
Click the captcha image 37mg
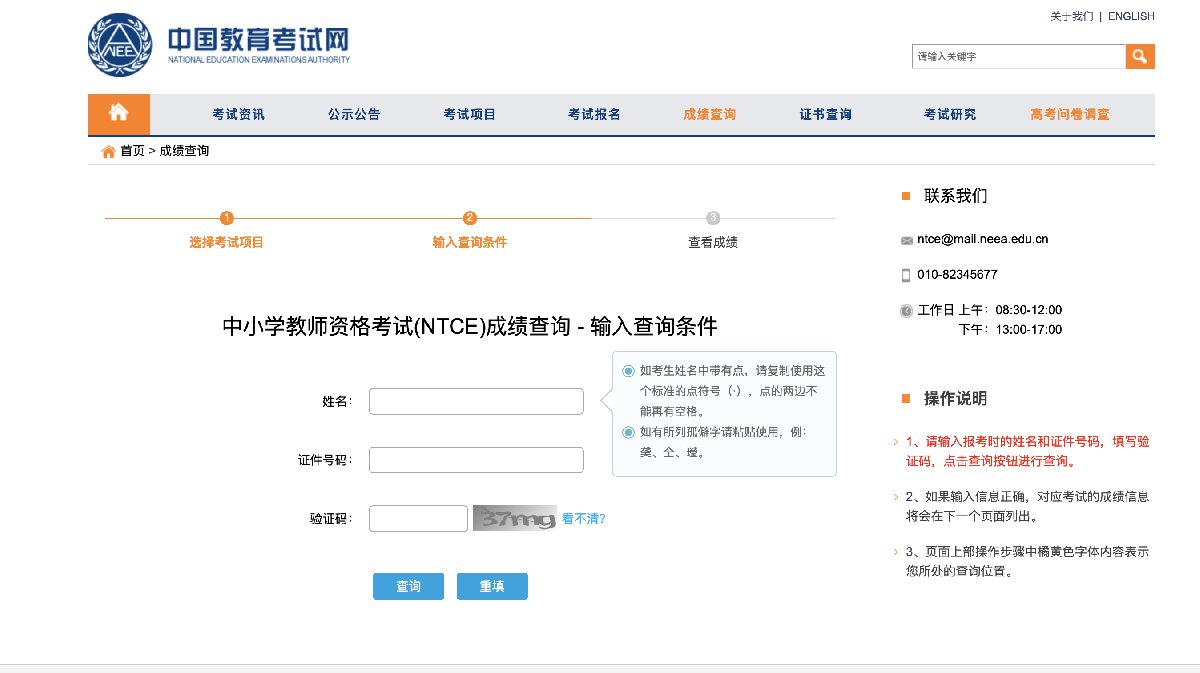(515, 519)
